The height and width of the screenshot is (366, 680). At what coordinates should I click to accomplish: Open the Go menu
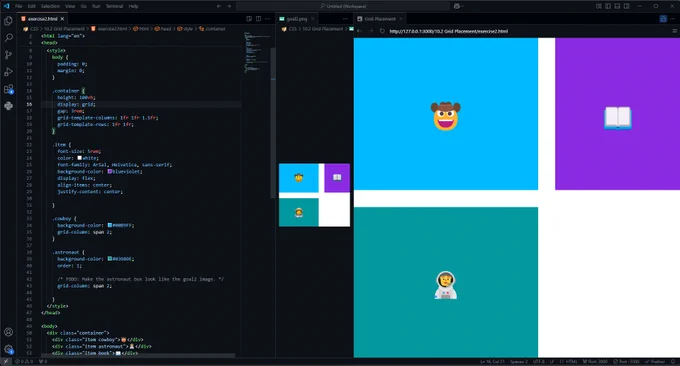click(84, 6)
